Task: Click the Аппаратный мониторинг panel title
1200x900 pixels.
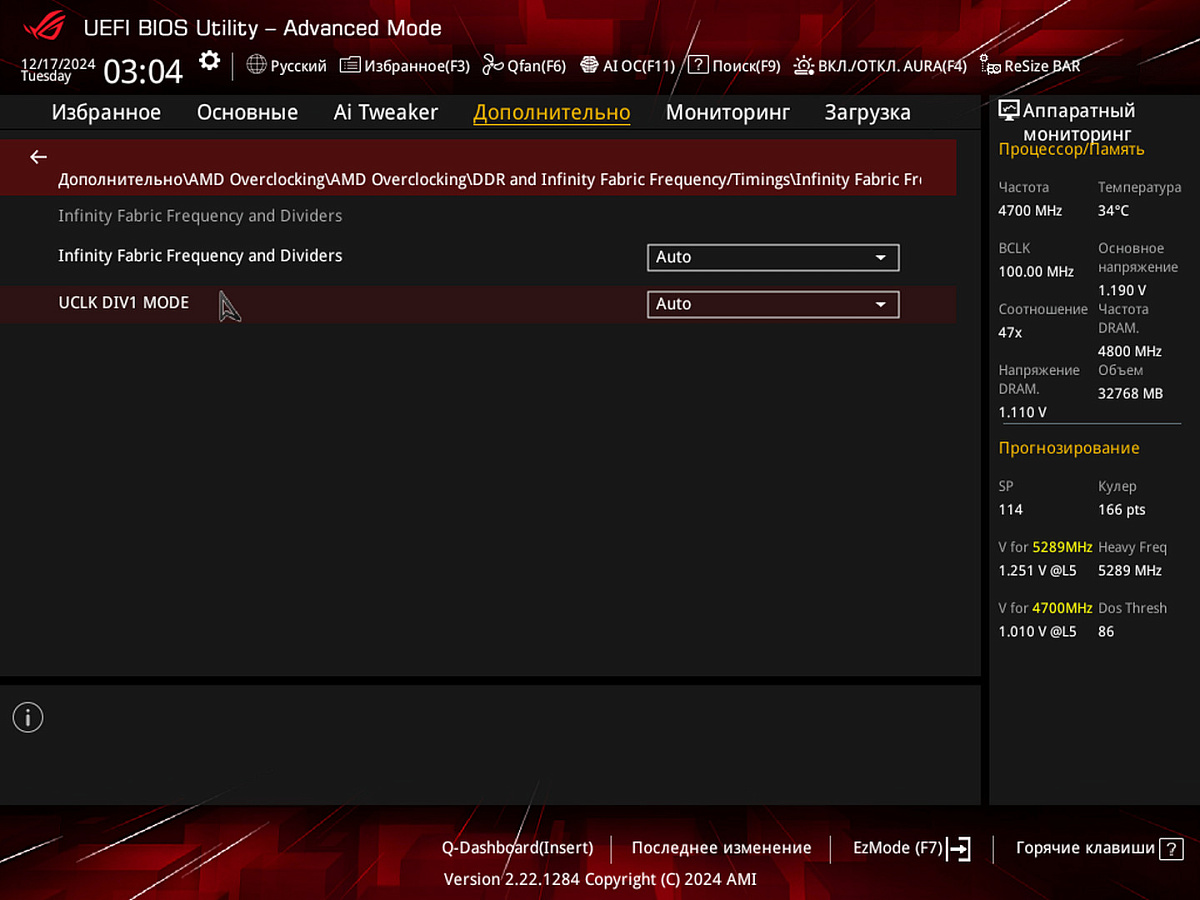Action: pyautogui.click(x=1079, y=122)
